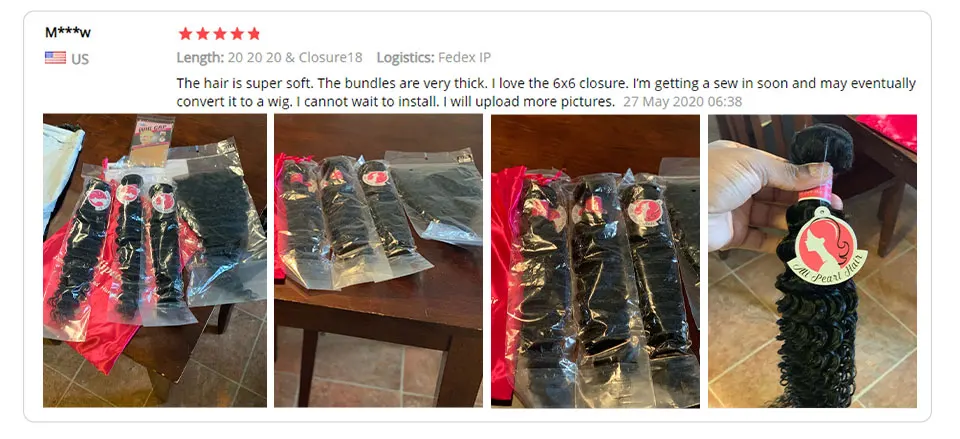
Task: Open the photo of hand holding curly bundle
Action: pyautogui.click(x=812, y=260)
